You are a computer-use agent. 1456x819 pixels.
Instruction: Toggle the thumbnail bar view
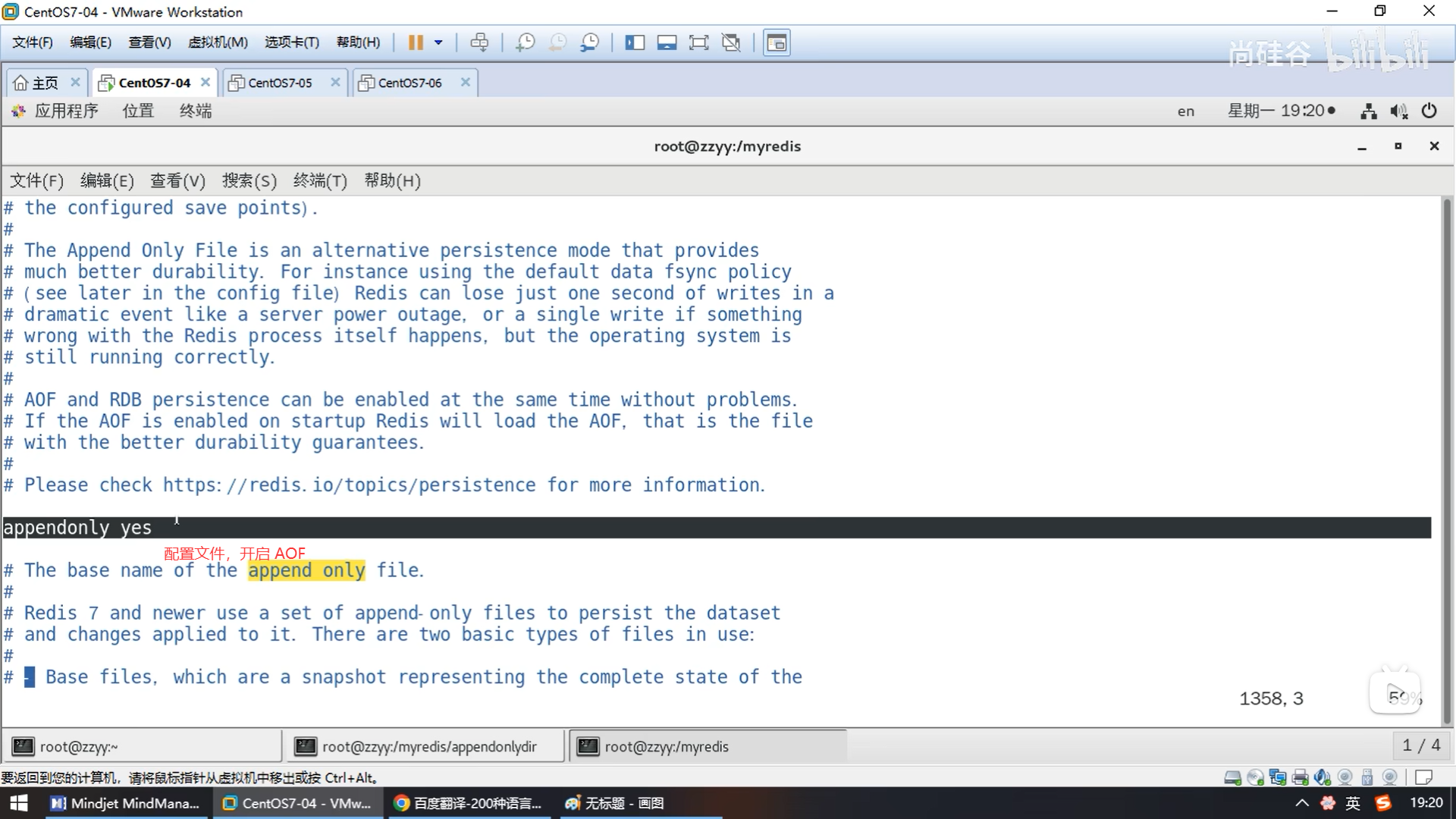(x=667, y=42)
